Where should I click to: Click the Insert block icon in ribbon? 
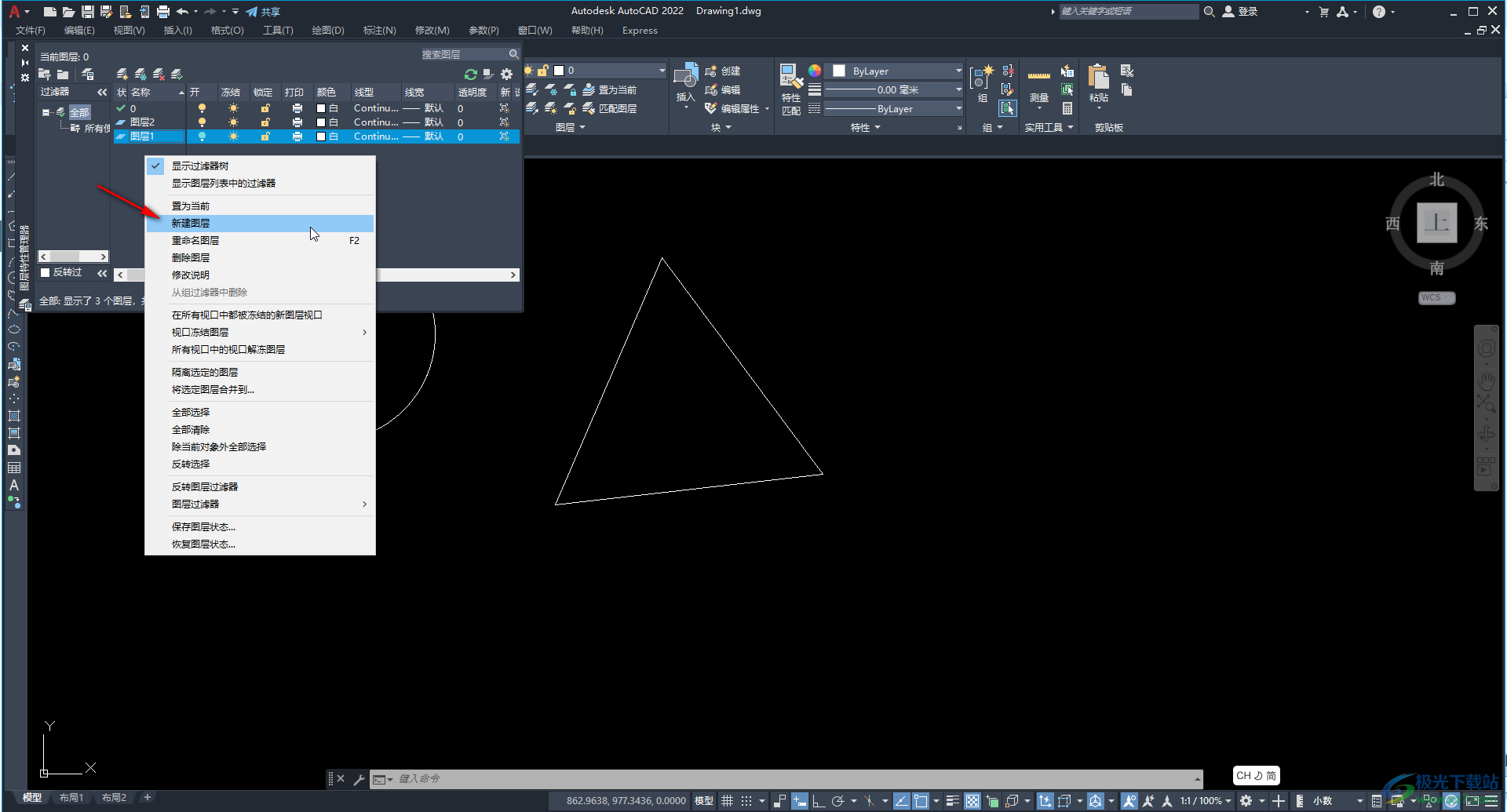(x=685, y=76)
